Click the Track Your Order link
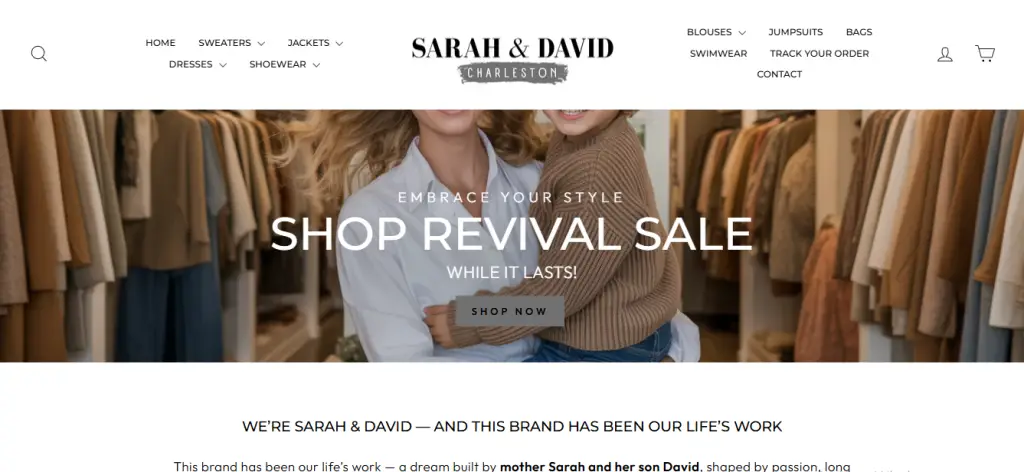 (x=819, y=54)
